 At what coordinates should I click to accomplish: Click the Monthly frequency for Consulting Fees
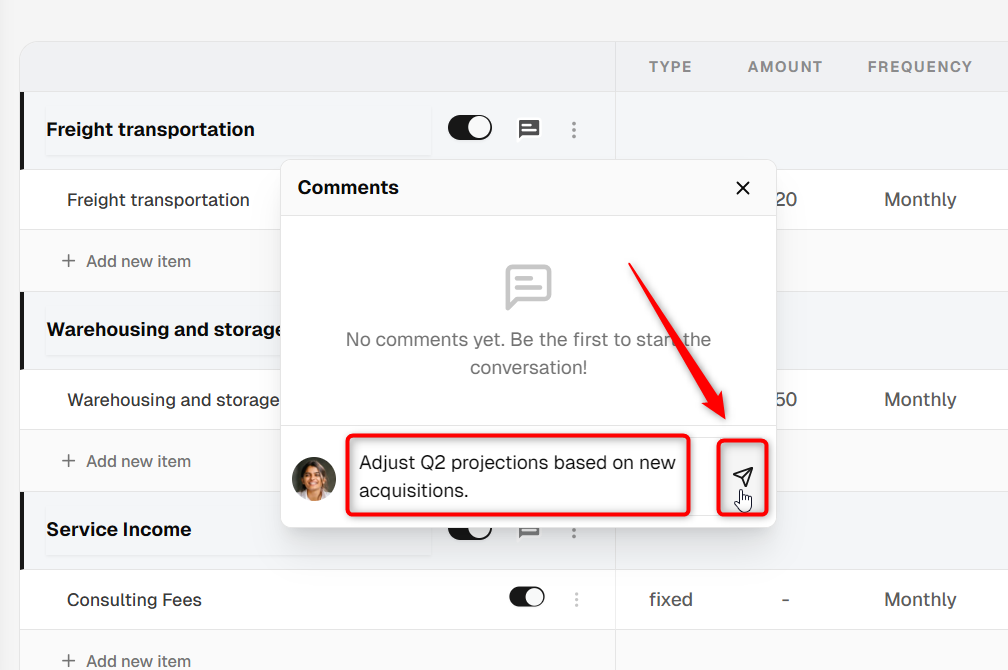click(920, 599)
